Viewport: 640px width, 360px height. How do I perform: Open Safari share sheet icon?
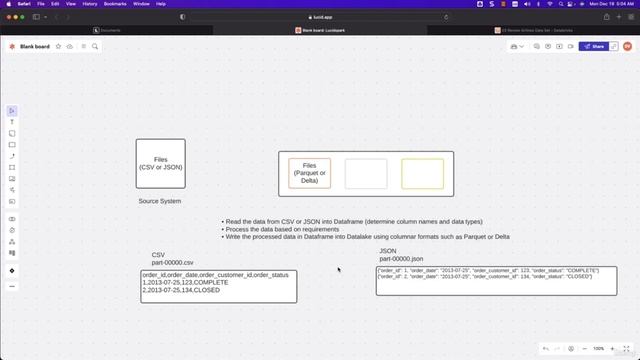[607, 17]
